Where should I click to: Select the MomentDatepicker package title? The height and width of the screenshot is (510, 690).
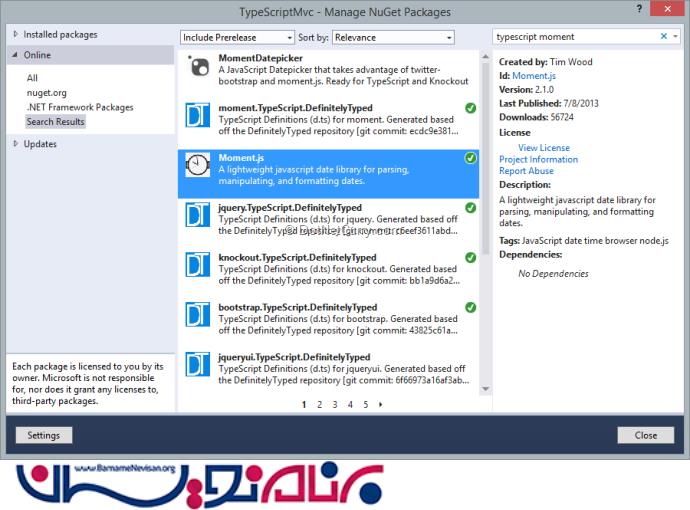[x=261, y=58]
